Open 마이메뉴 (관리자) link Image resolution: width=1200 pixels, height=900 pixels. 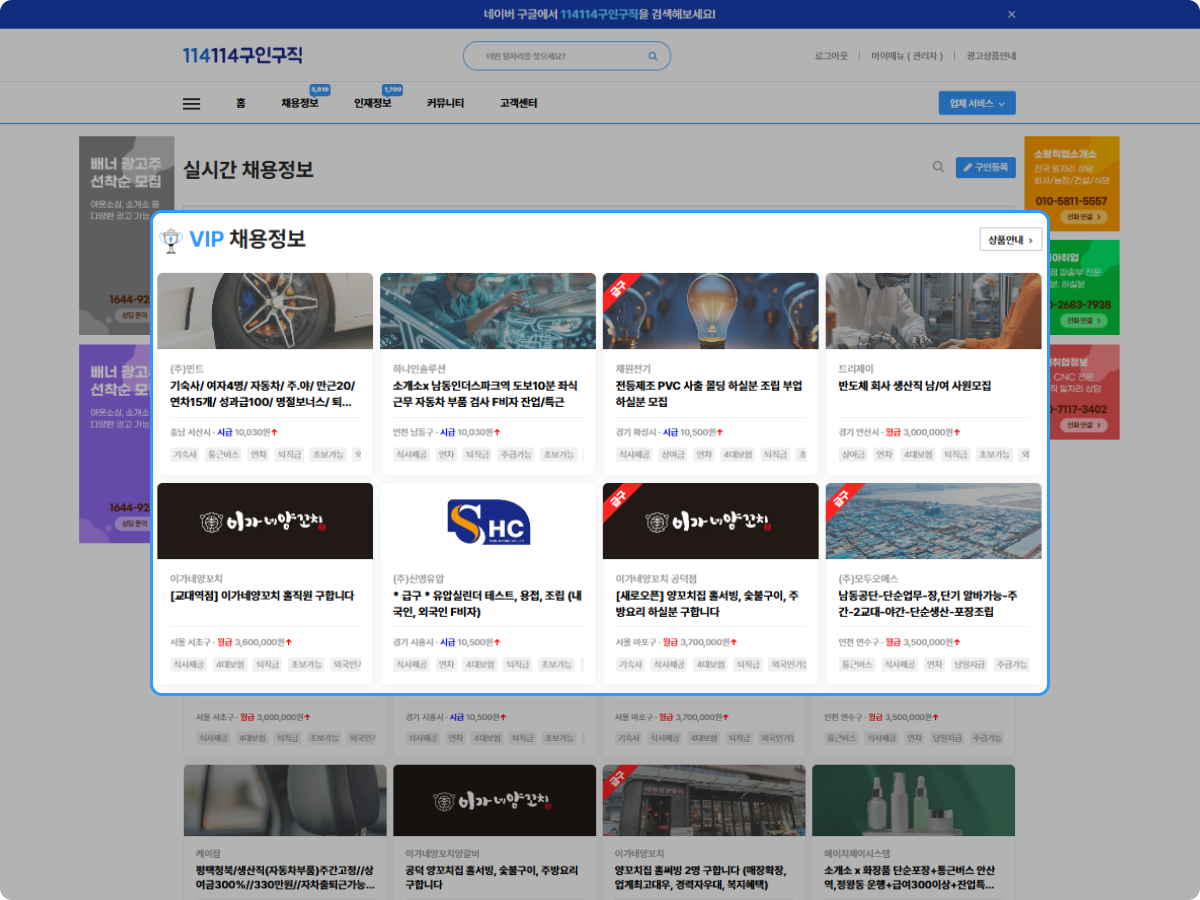point(907,56)
